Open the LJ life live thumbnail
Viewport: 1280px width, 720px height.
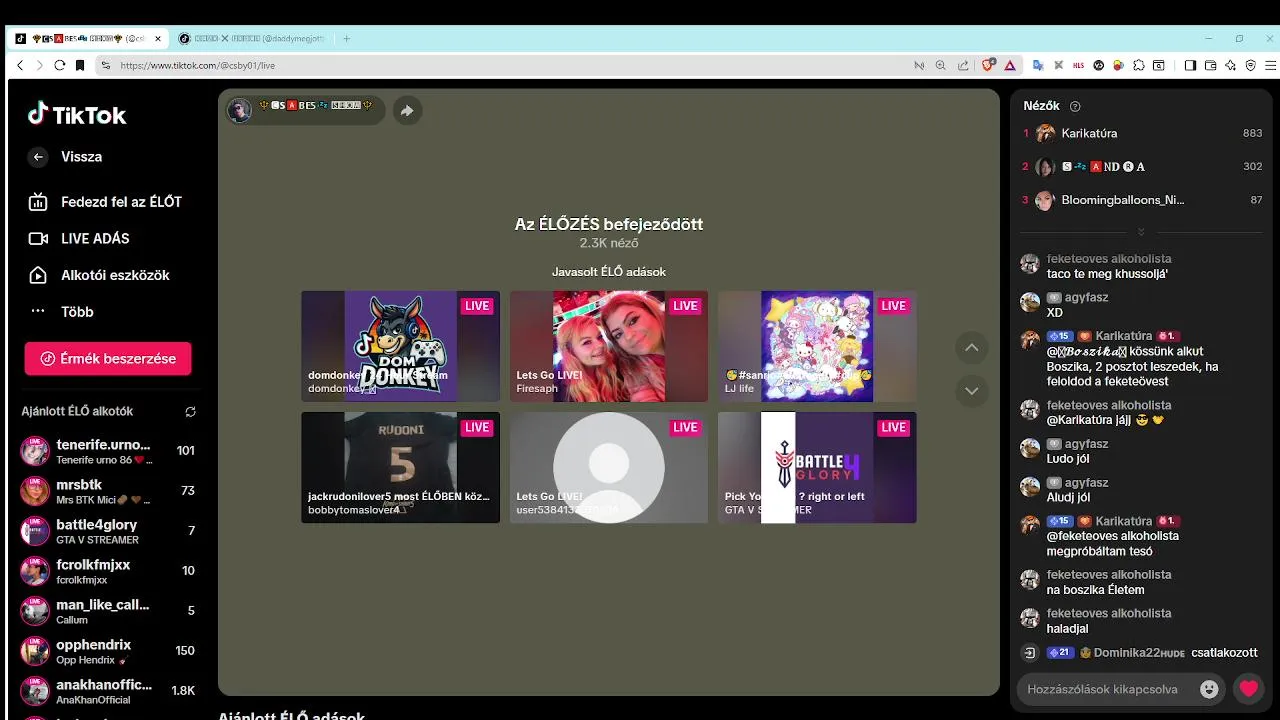(x=817, y=346)
